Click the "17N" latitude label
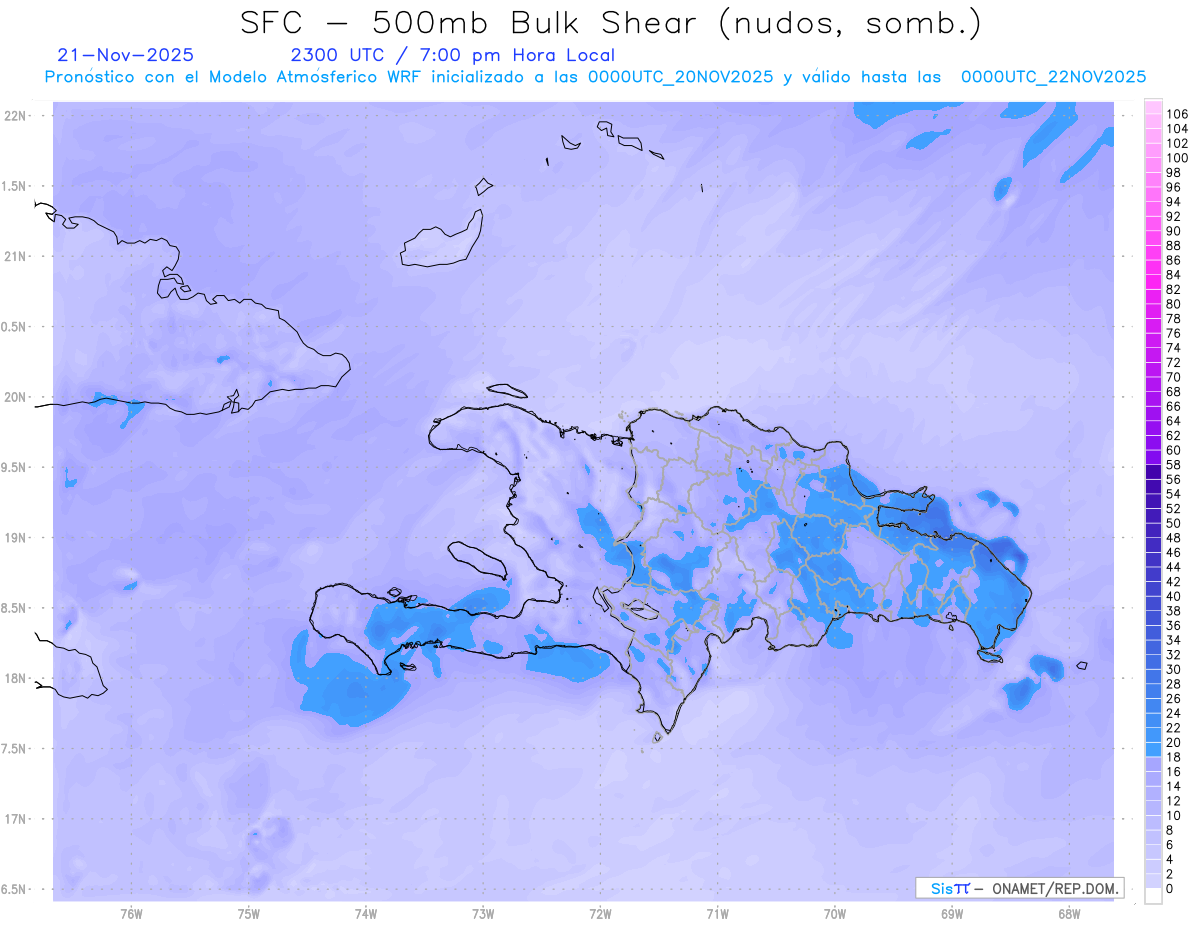 (15, 819)
